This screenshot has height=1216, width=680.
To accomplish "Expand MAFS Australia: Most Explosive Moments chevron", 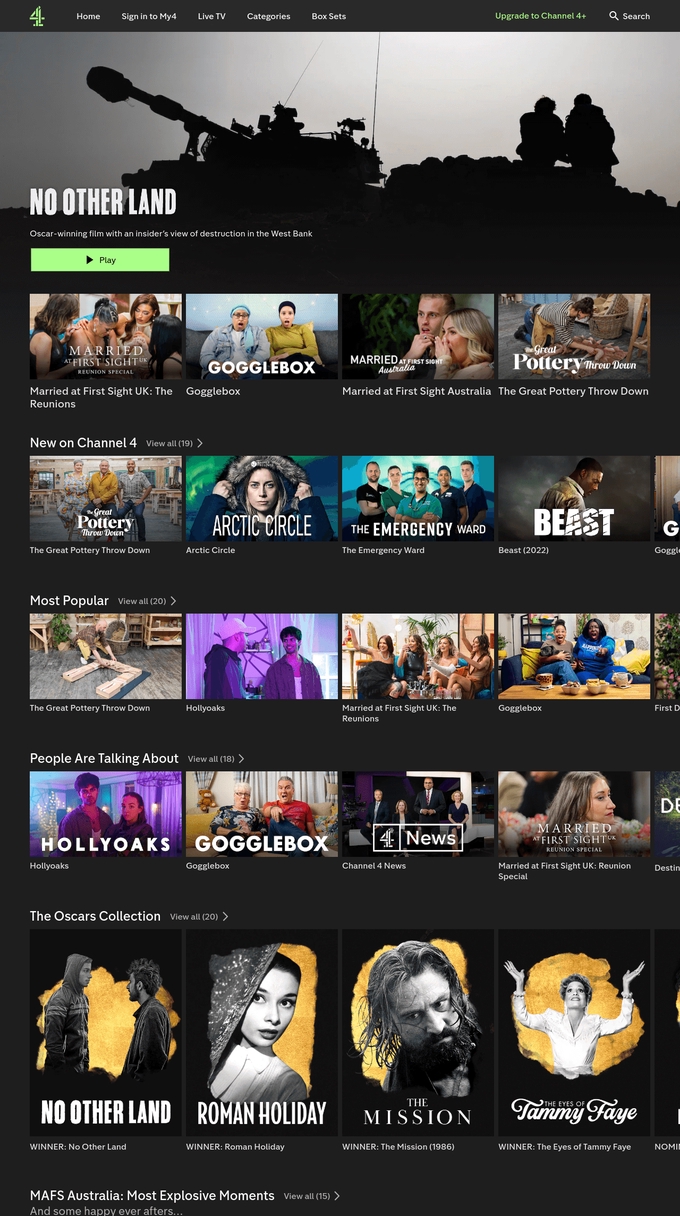I will 337,1196.
